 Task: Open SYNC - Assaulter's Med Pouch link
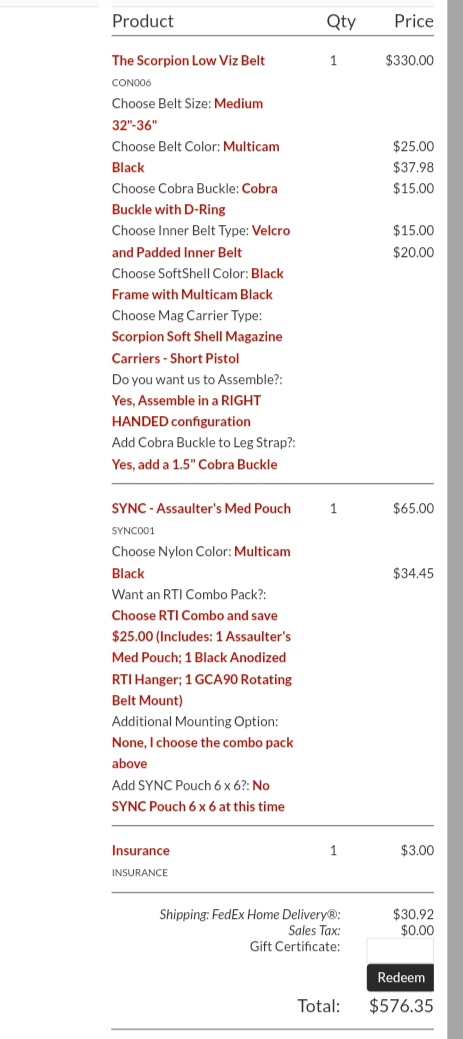click(x=201, y=508)
